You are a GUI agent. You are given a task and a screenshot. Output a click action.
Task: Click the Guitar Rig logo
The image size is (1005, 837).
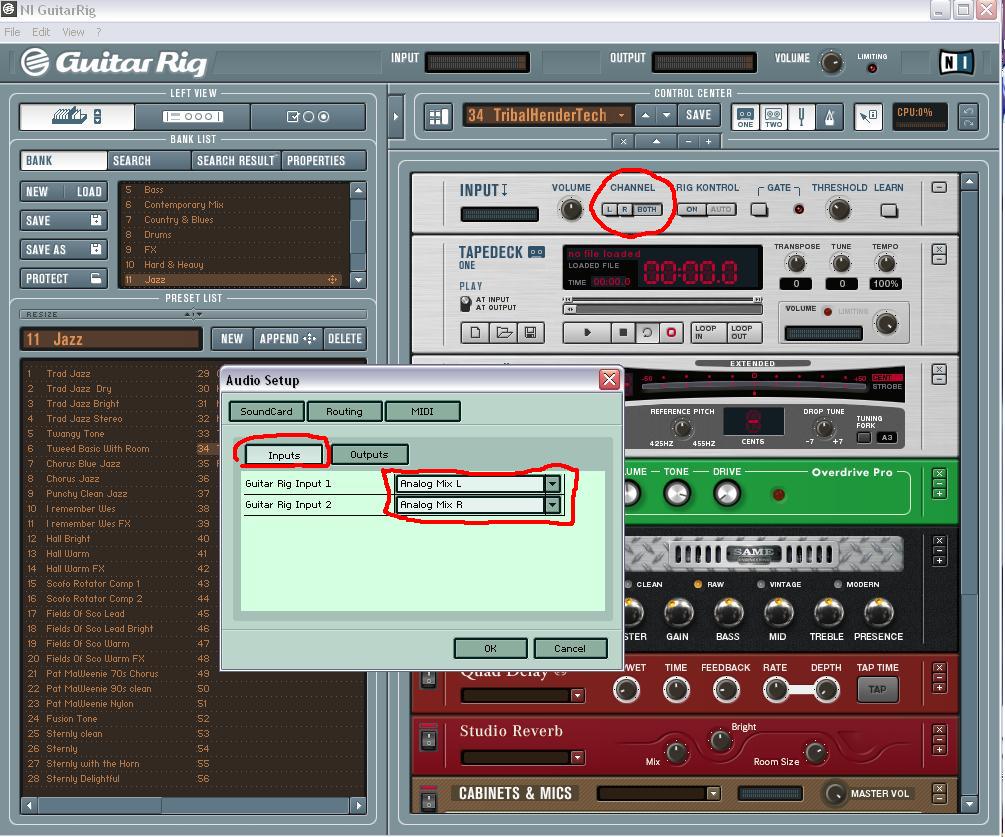114,62
